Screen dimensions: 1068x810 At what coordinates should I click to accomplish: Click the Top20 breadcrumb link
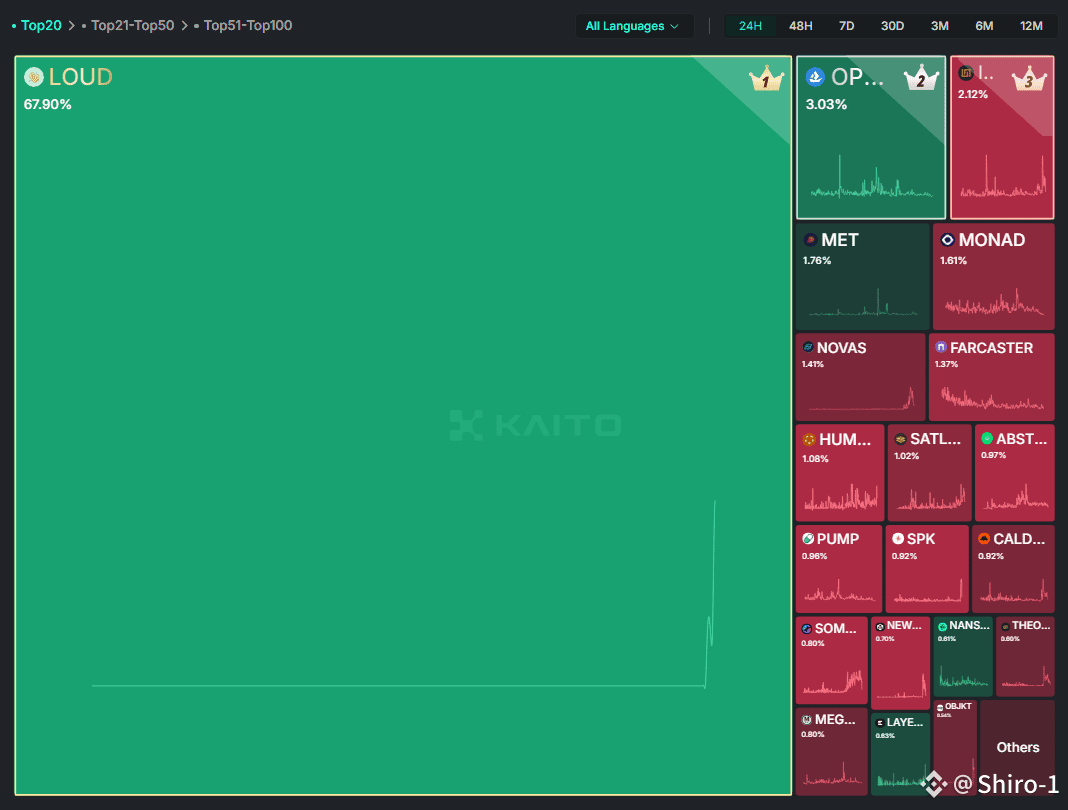tap(41, 25)
